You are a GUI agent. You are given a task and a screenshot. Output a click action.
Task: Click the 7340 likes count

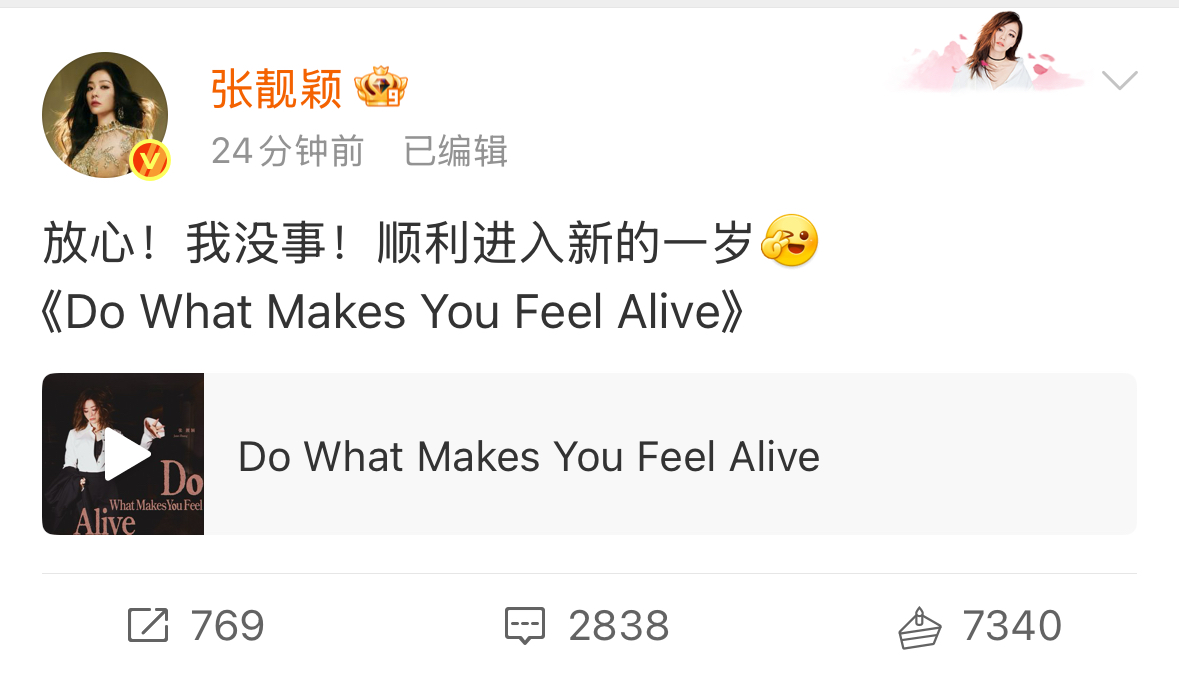point(1012,626)
